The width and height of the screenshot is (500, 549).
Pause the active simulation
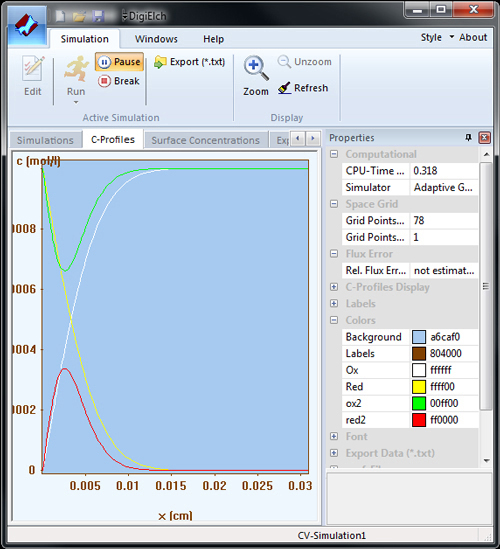(x=119, y=62)
